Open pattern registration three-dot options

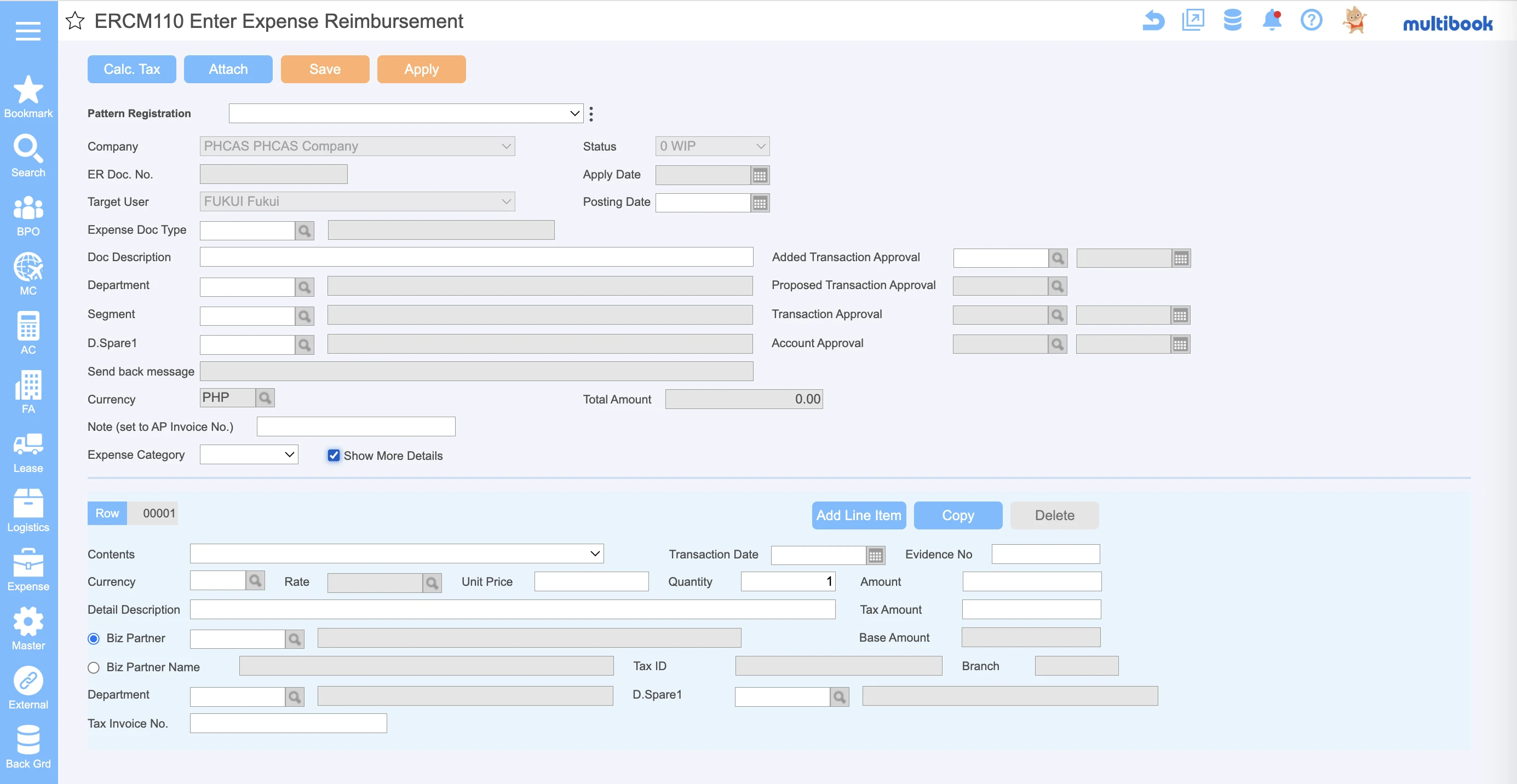[591, 113]
